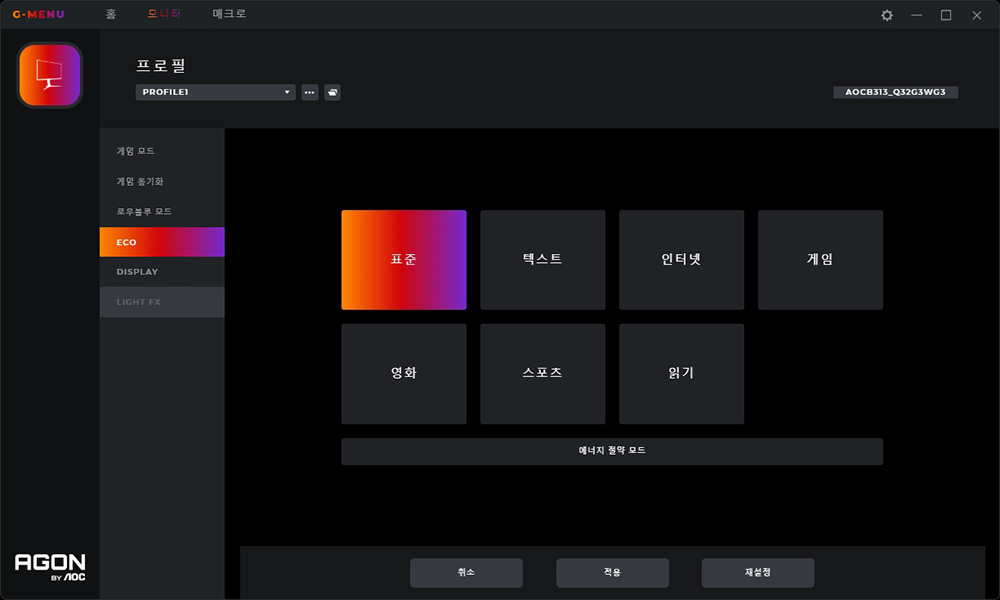The height and width of the screenshot is (600, 1000).
Task: Open LIGHT FX section in sidebar
Action: (162, 302)
